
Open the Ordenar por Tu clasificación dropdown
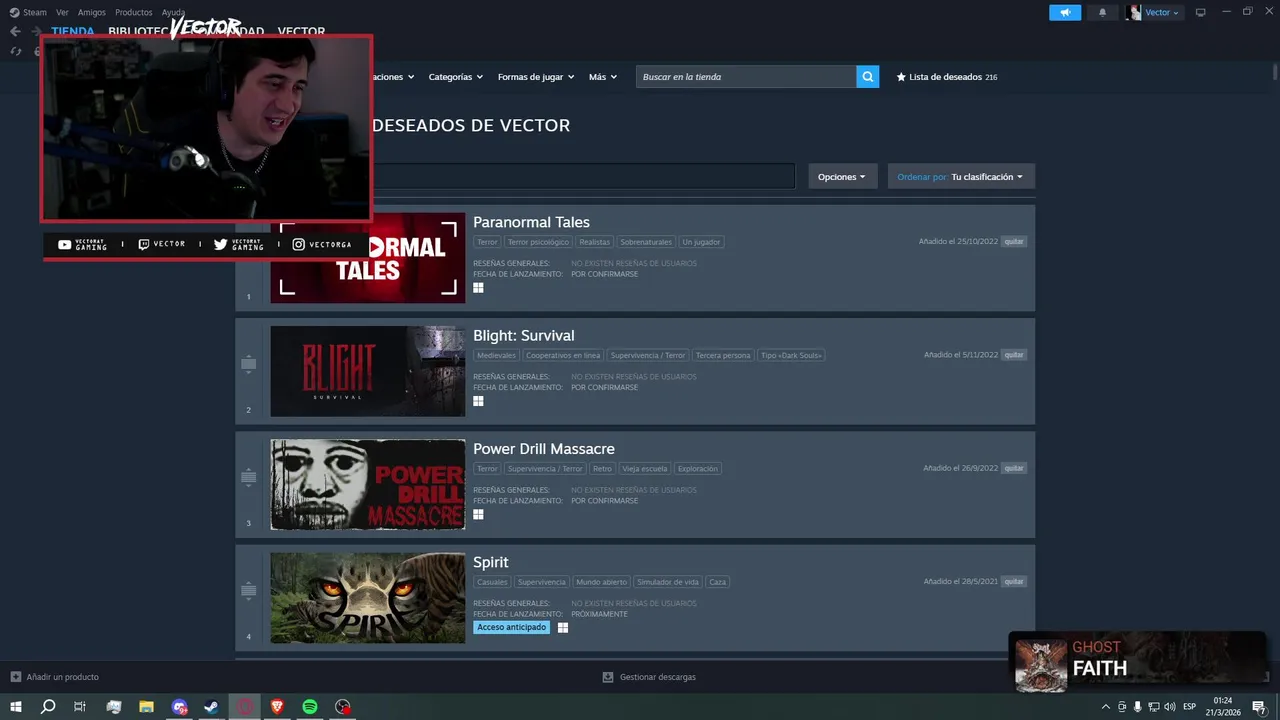[961, 177]
